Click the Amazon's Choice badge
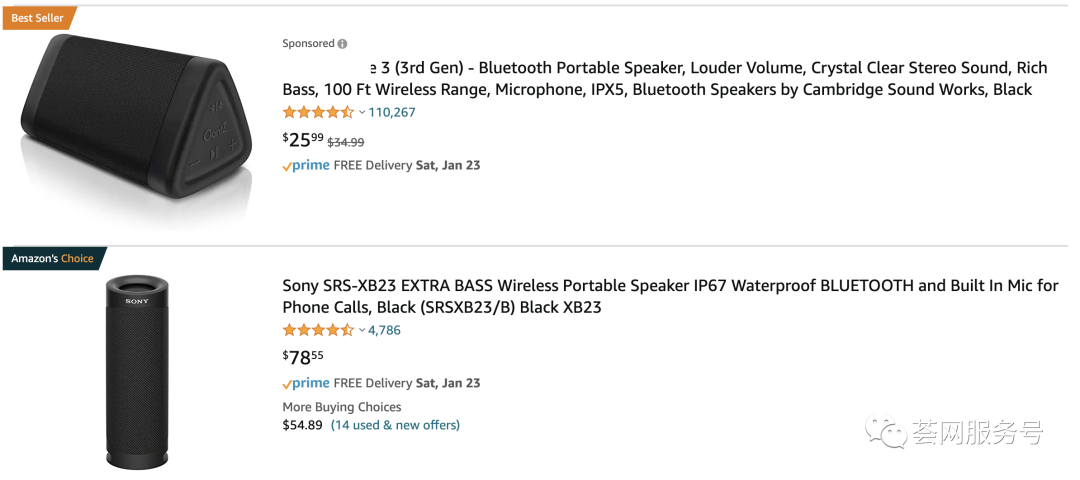The height and width of the screenshot is (480, 1080). pos(52,258)
